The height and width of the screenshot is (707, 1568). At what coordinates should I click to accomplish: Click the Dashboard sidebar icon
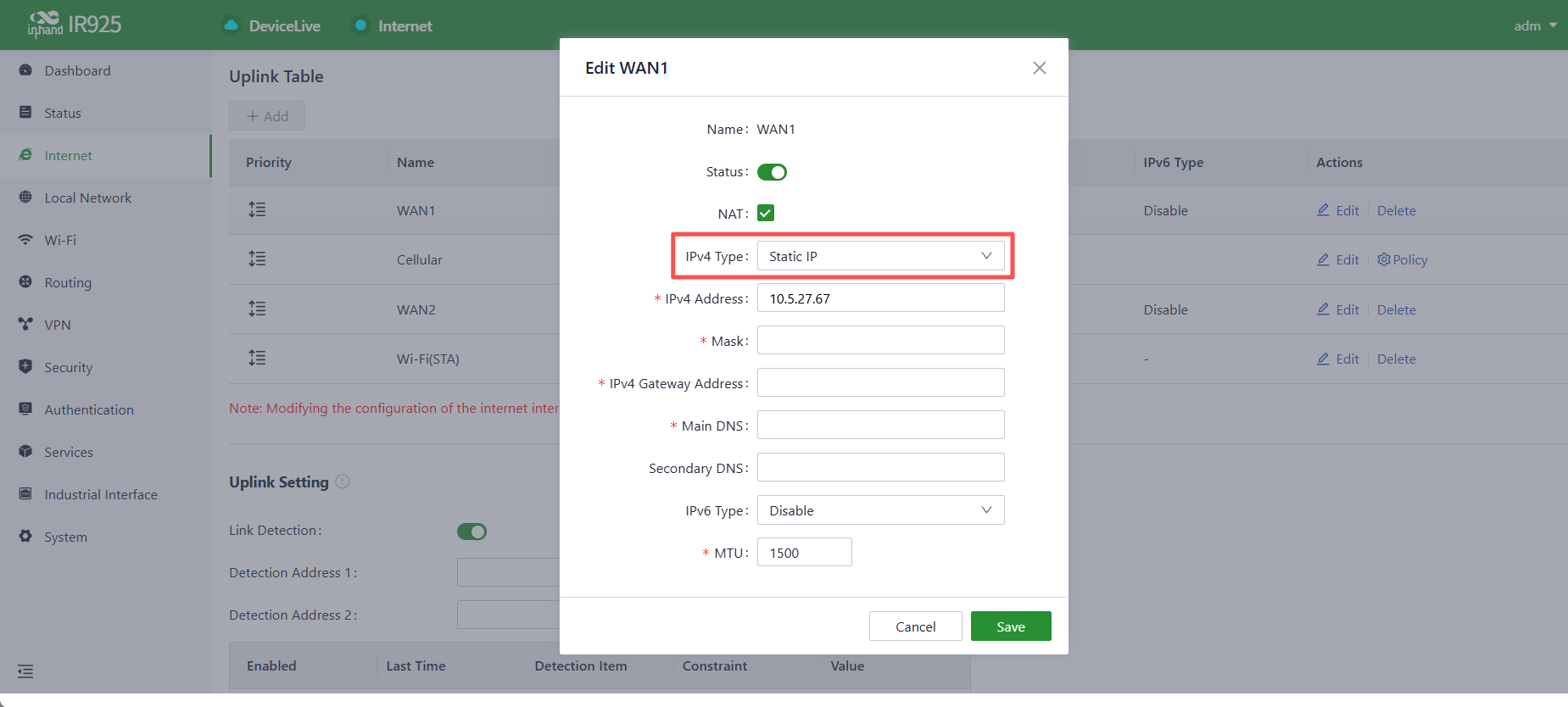click(25, 70)
